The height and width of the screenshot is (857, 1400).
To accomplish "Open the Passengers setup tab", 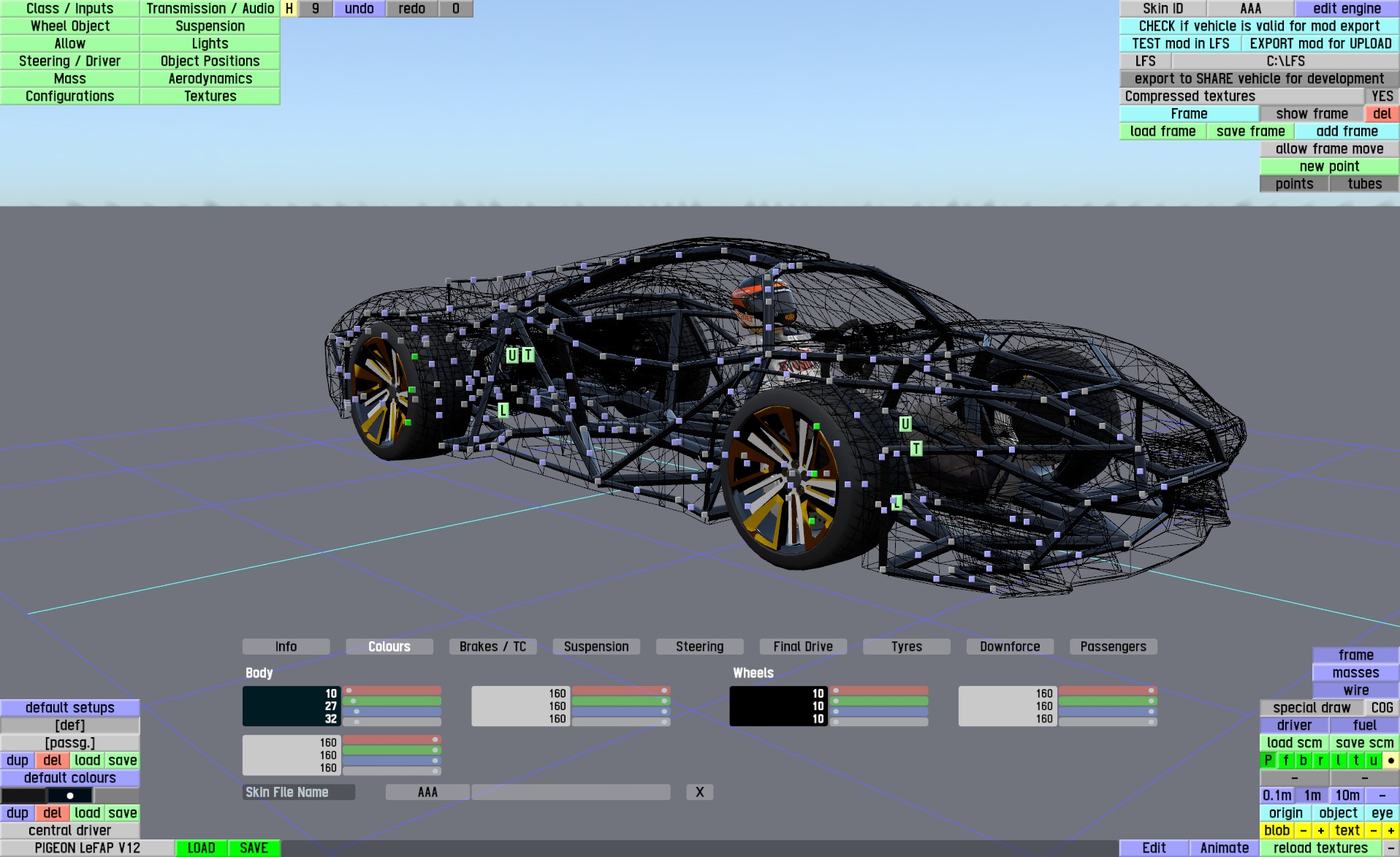I will pos(1113,647).
